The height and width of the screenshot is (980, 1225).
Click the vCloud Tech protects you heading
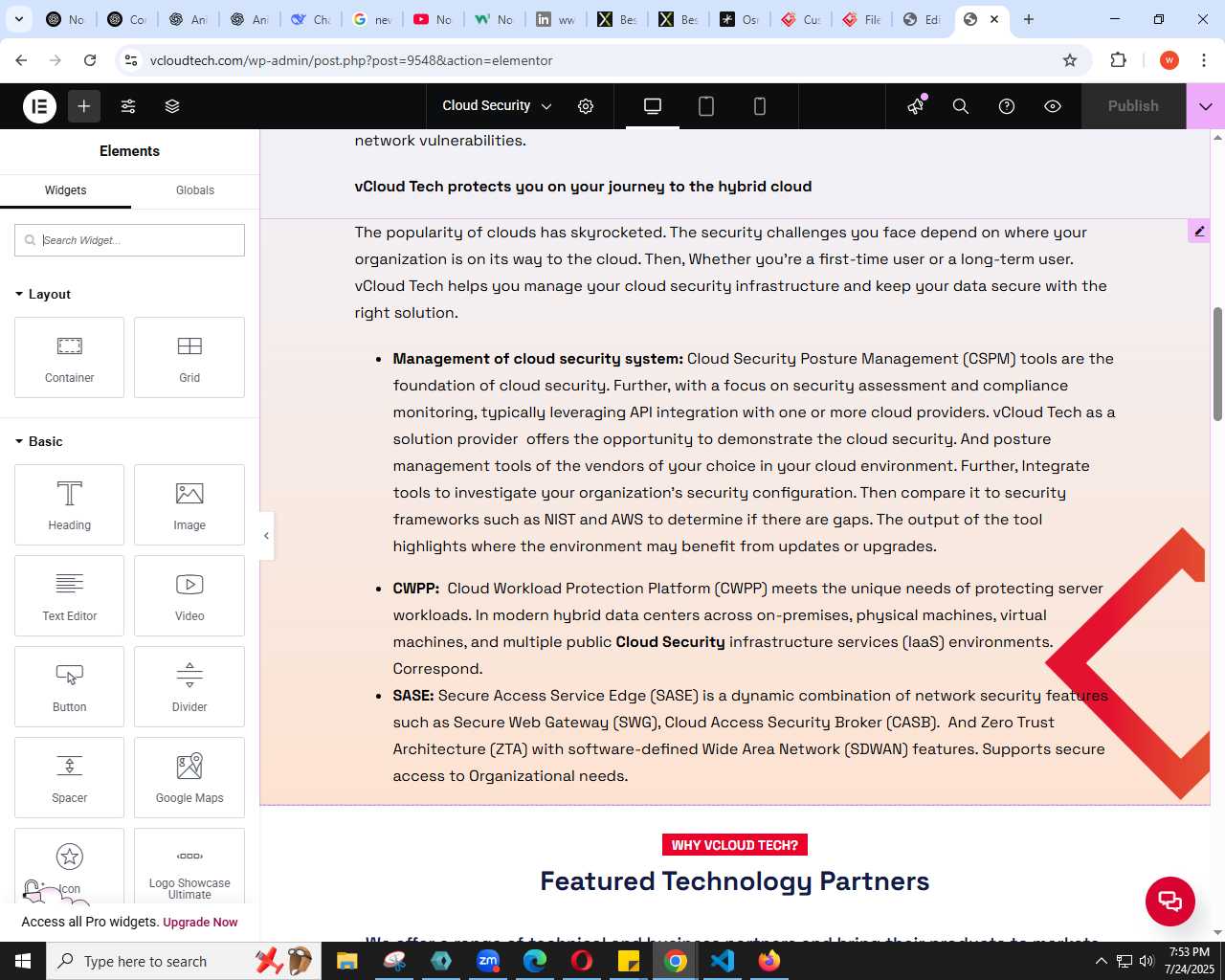point(583,187)
